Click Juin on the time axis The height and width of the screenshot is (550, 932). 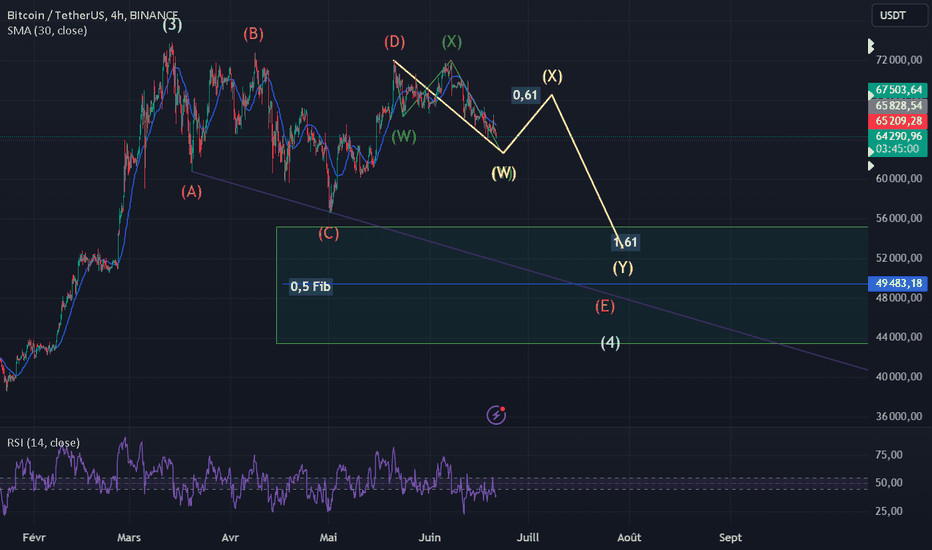(x=430, y=538)
